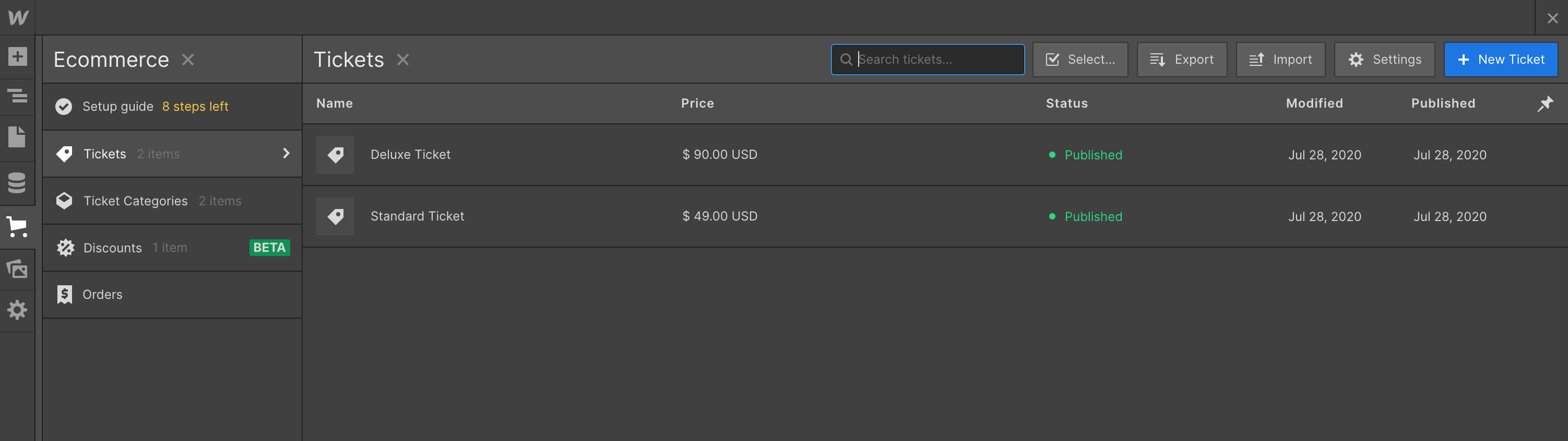The height and width of the screenshot is (441, 1568).
Task: Open the Navigator panel
Action: [x=17, y=96]
